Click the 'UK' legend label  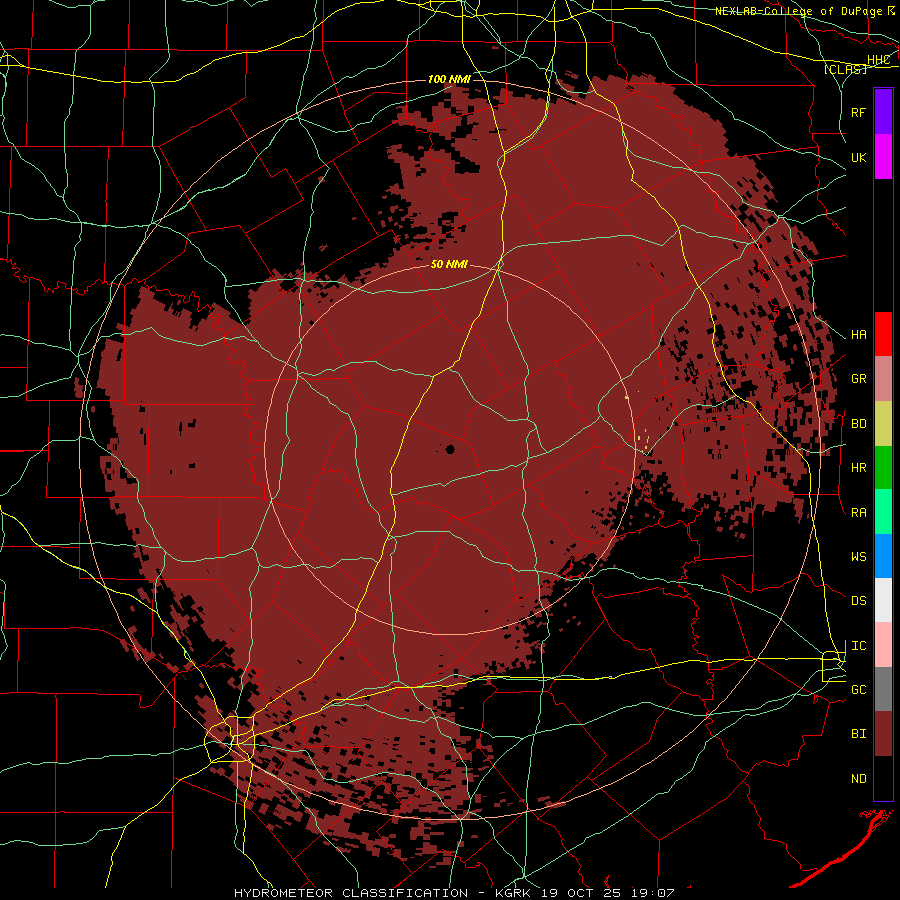click(x=859, y=157)
